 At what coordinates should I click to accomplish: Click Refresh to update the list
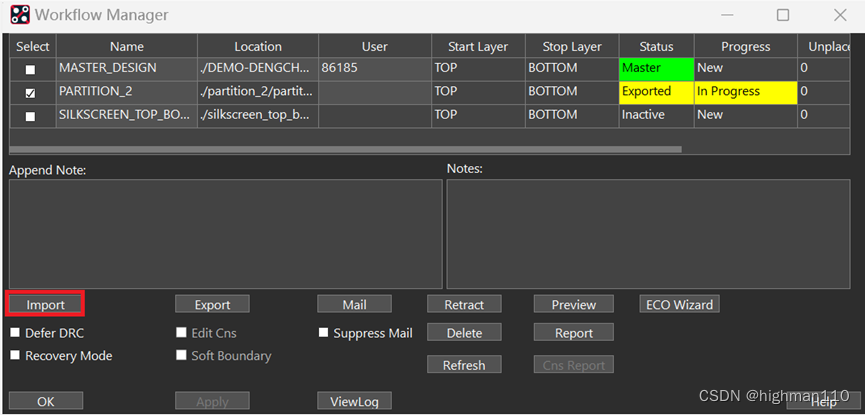point(464,365)
